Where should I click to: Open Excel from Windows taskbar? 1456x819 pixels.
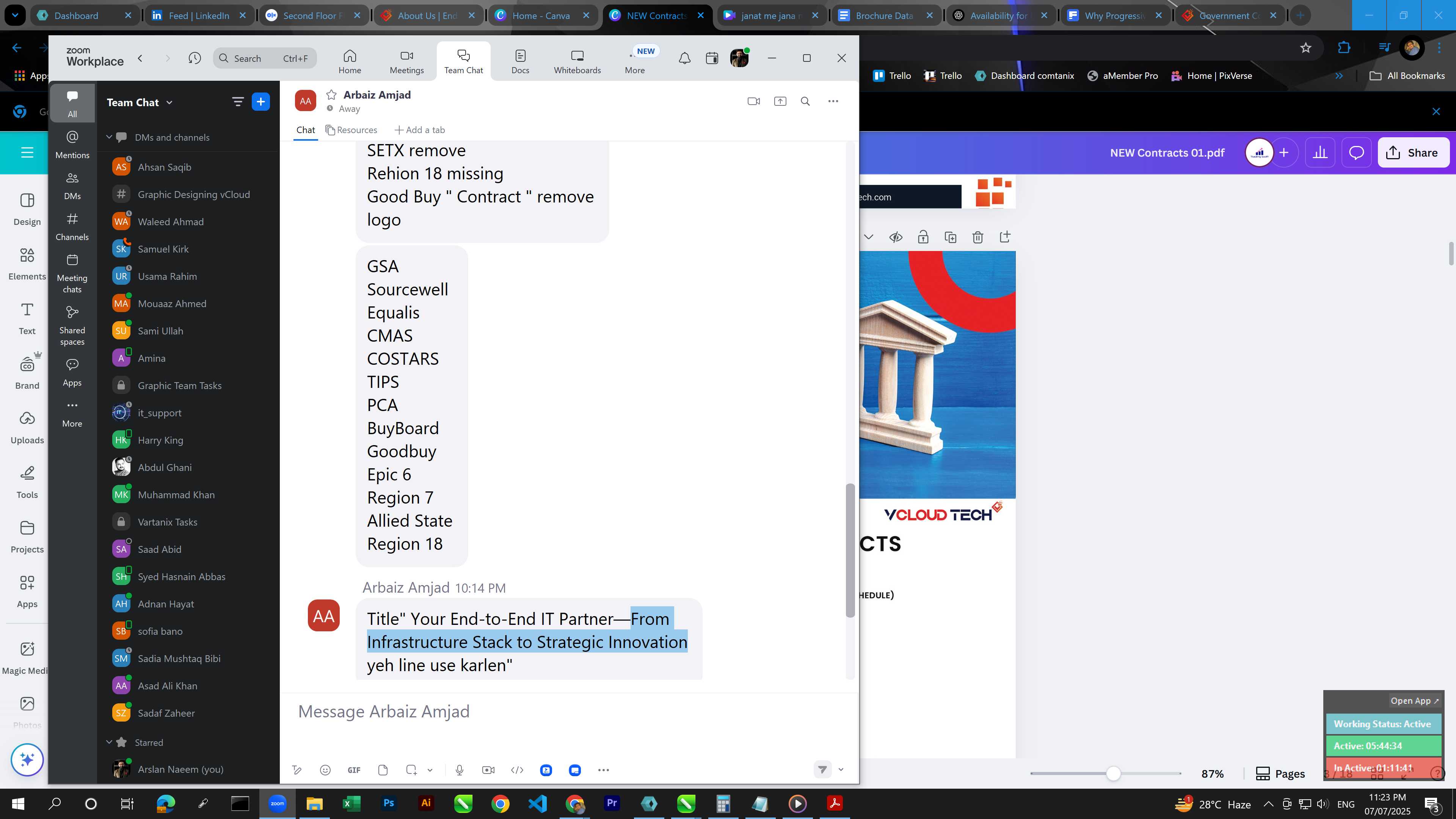pos(351,803)
